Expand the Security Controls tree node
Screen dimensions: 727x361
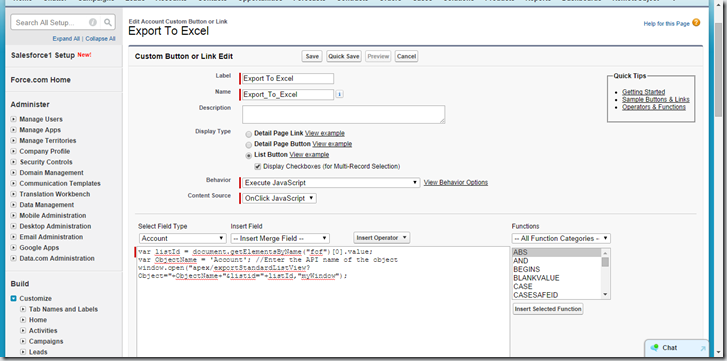[x=13, y=162]
